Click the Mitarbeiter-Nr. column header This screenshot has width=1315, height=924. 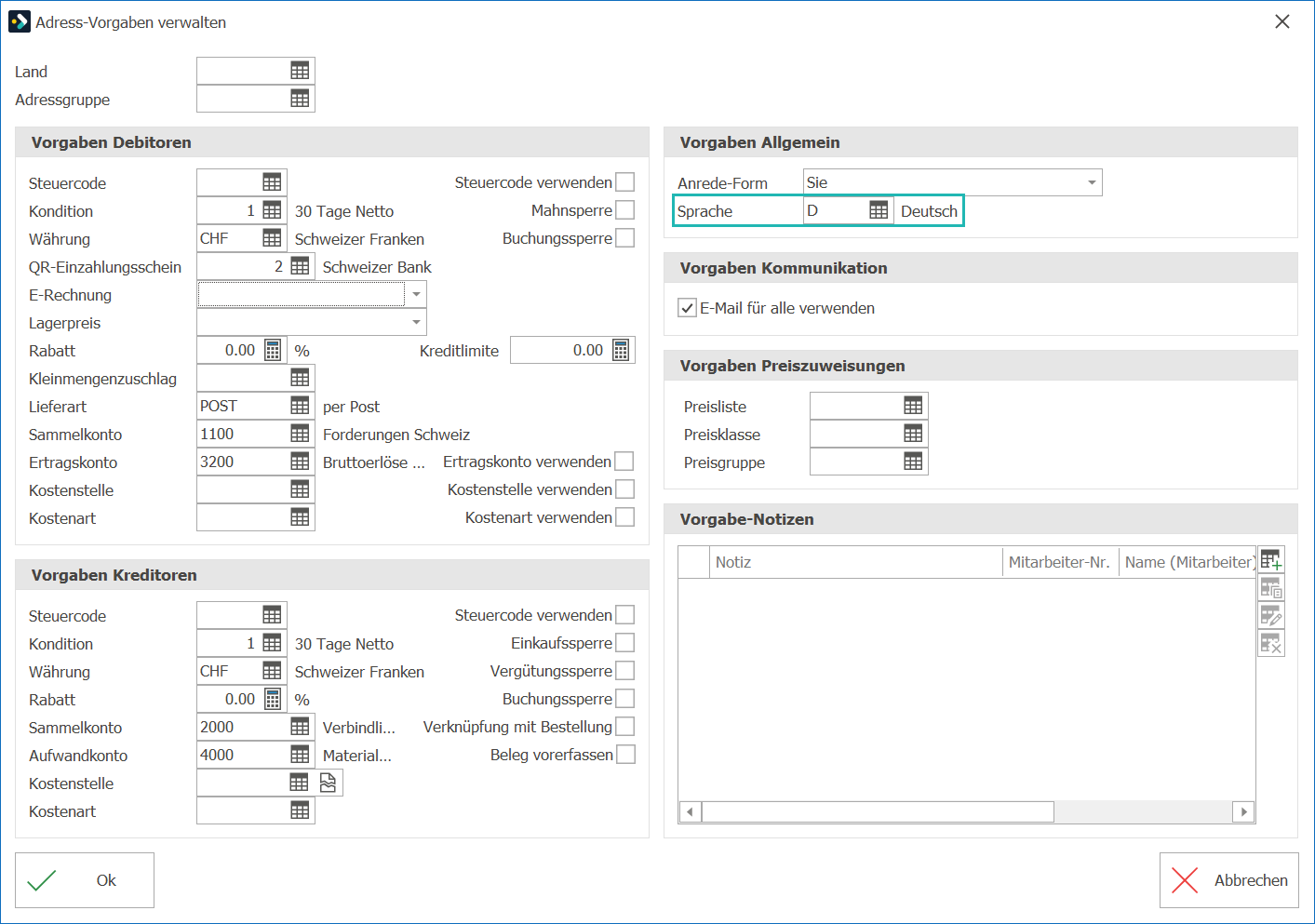(1060, 562)
